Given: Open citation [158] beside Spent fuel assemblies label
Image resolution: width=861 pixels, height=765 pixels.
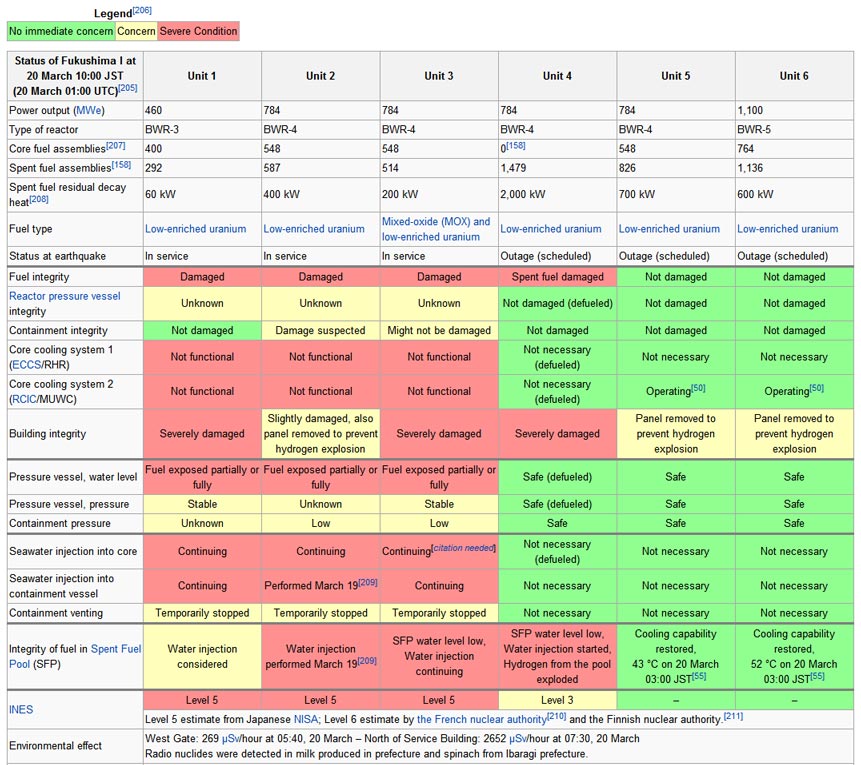Looking at the screenshot, I should pyautogui.click(x=121, y=165).
